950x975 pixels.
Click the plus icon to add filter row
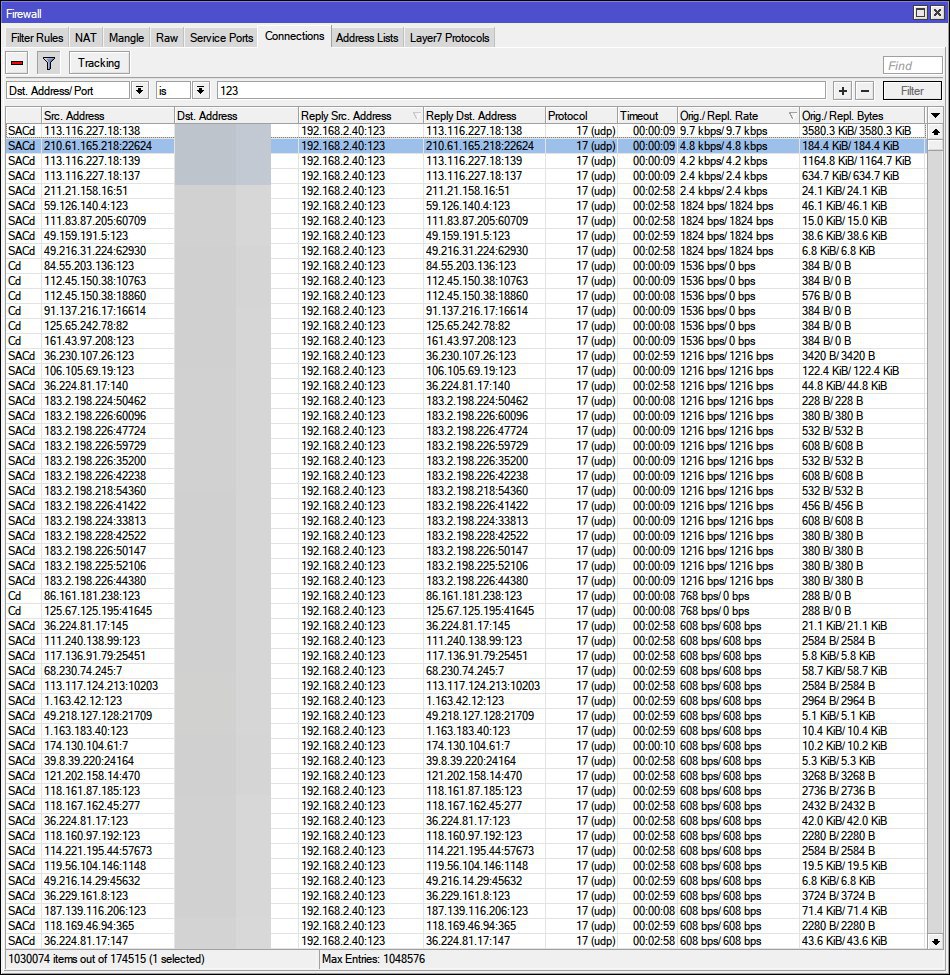tap(843, 91)
